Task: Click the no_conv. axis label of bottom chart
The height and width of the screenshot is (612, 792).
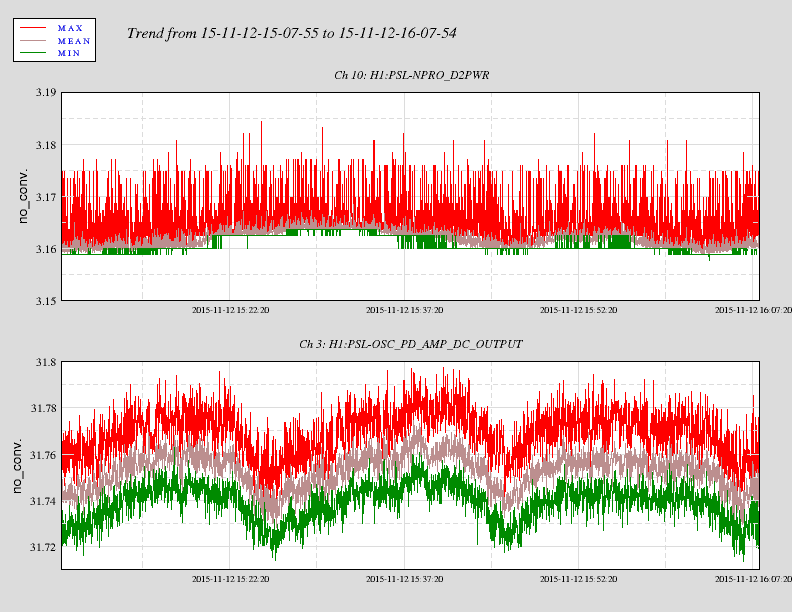Action: tap(17, 466)
